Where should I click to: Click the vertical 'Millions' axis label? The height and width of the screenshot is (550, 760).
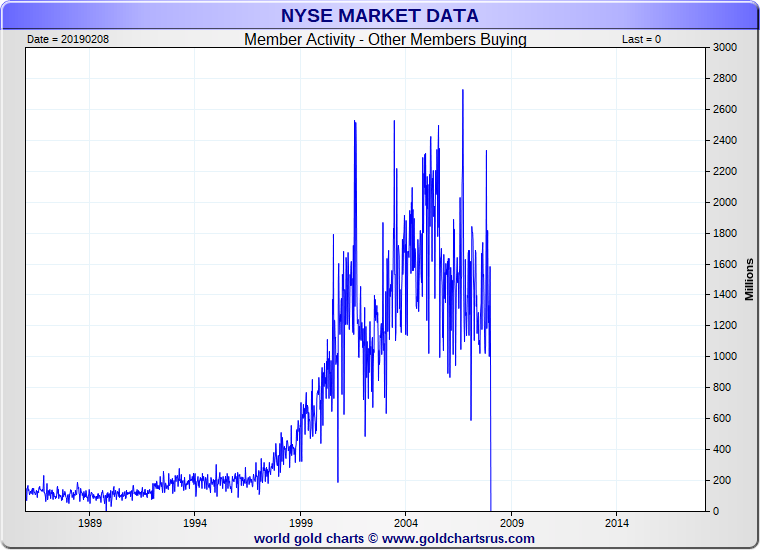(749, 280)
